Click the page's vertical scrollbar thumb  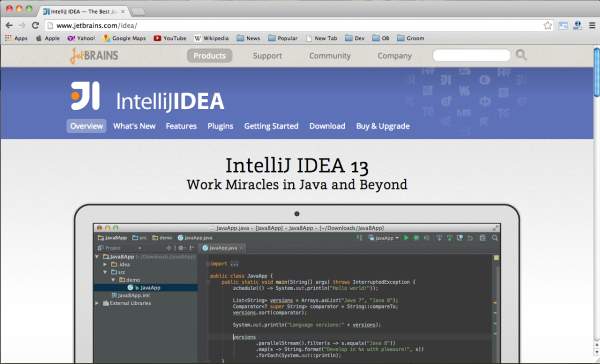pyautogui.click(x=597, y=72)
